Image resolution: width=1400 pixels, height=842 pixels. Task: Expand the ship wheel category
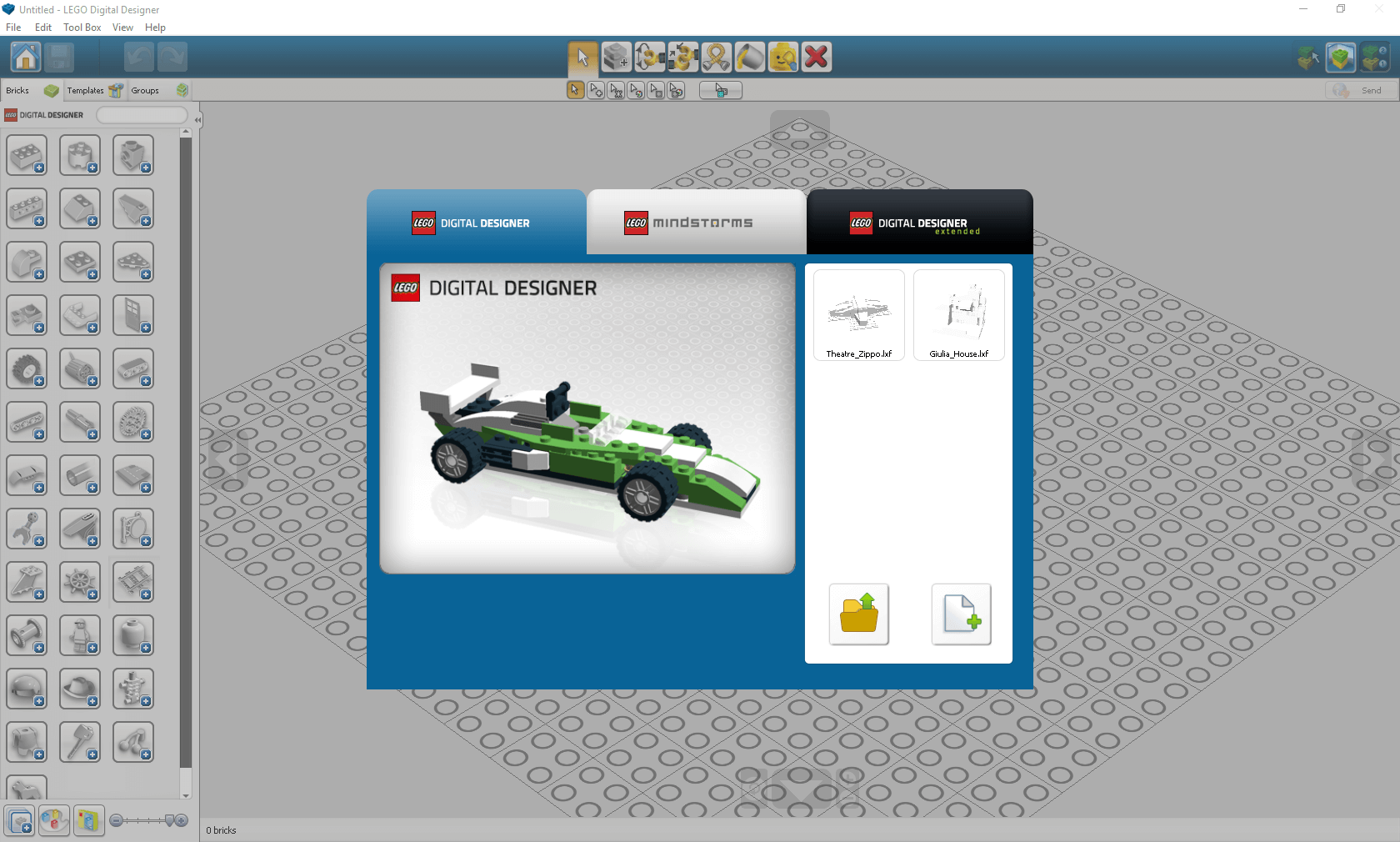coord(80,582)
